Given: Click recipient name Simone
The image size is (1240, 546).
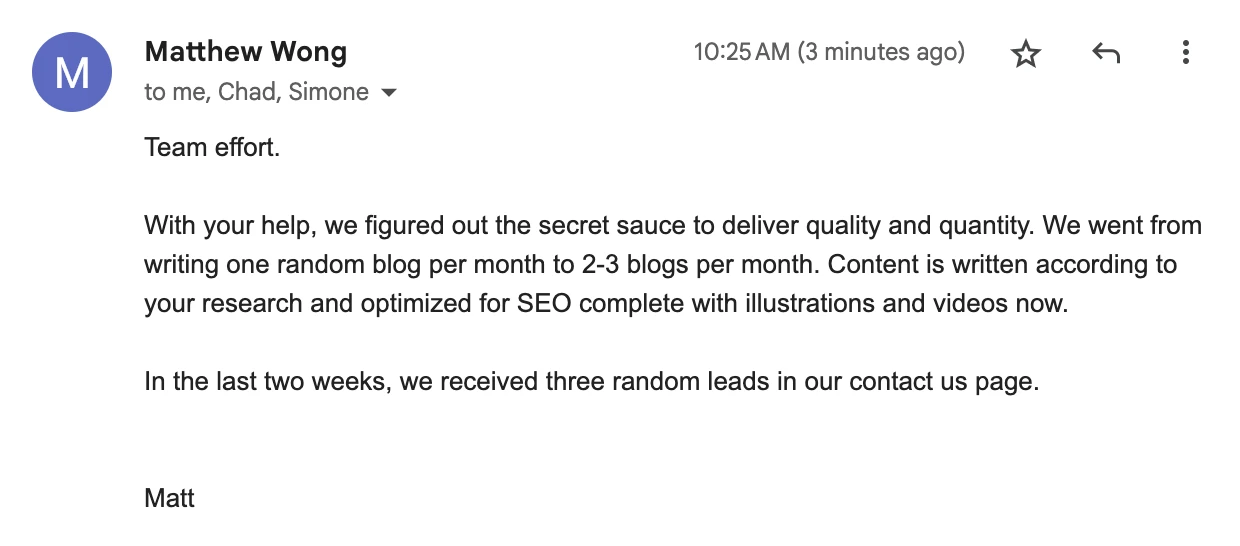Looking at the screenshot, I should click(x=329, y=93).
